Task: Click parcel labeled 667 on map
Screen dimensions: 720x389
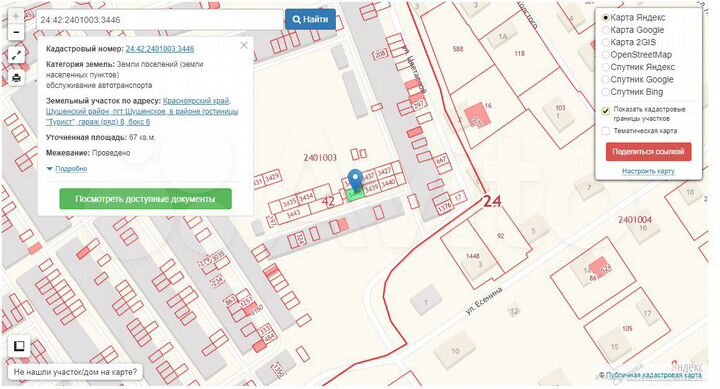Action: pos(441,160)
